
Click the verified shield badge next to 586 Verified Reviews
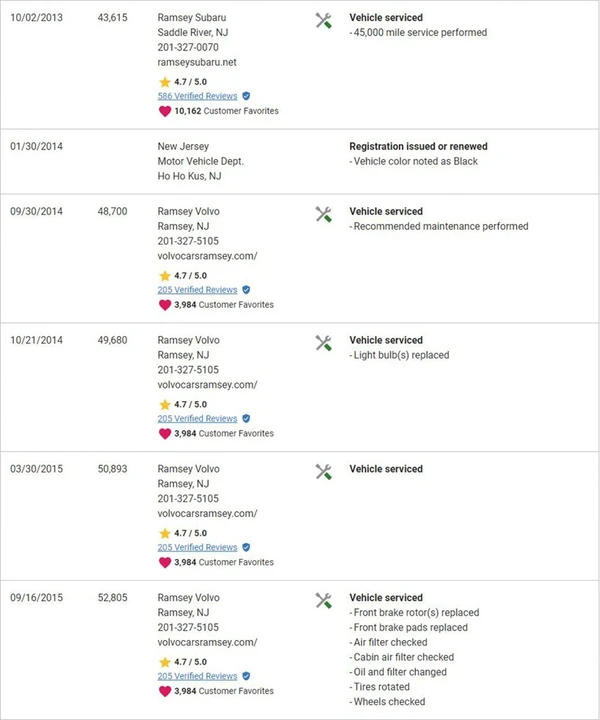pyautogui.click(x=246, y=96)
